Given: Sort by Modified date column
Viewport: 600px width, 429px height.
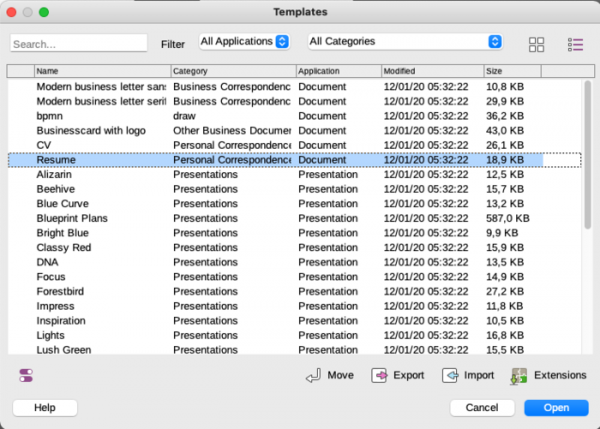Looking at the screenshot, I should pyautogui.click(x=431, y=72).
